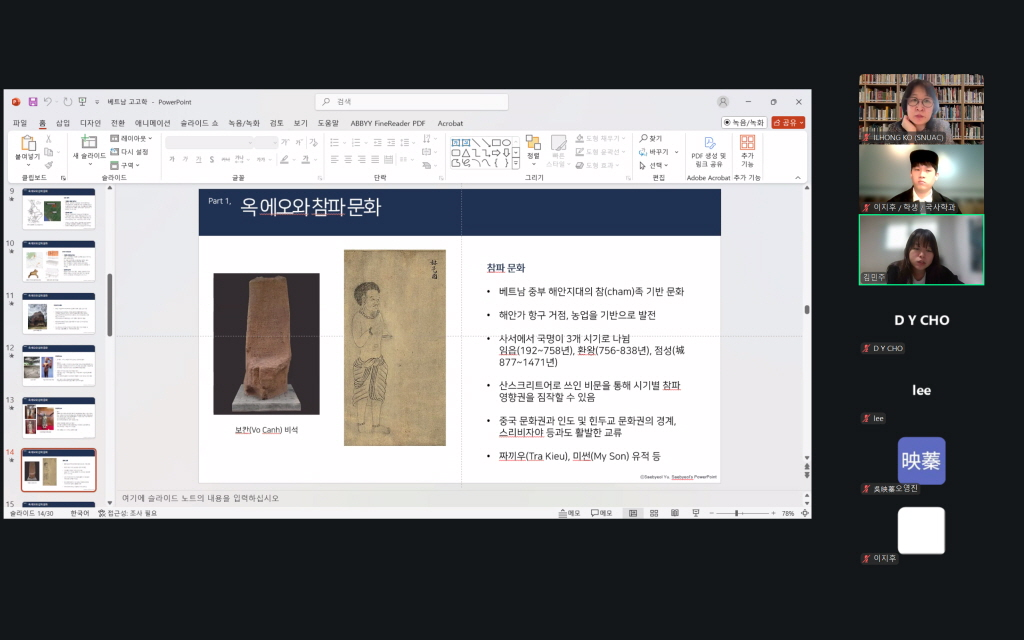
Task: Align paragraph text to the left
Action: coord(334,159)
